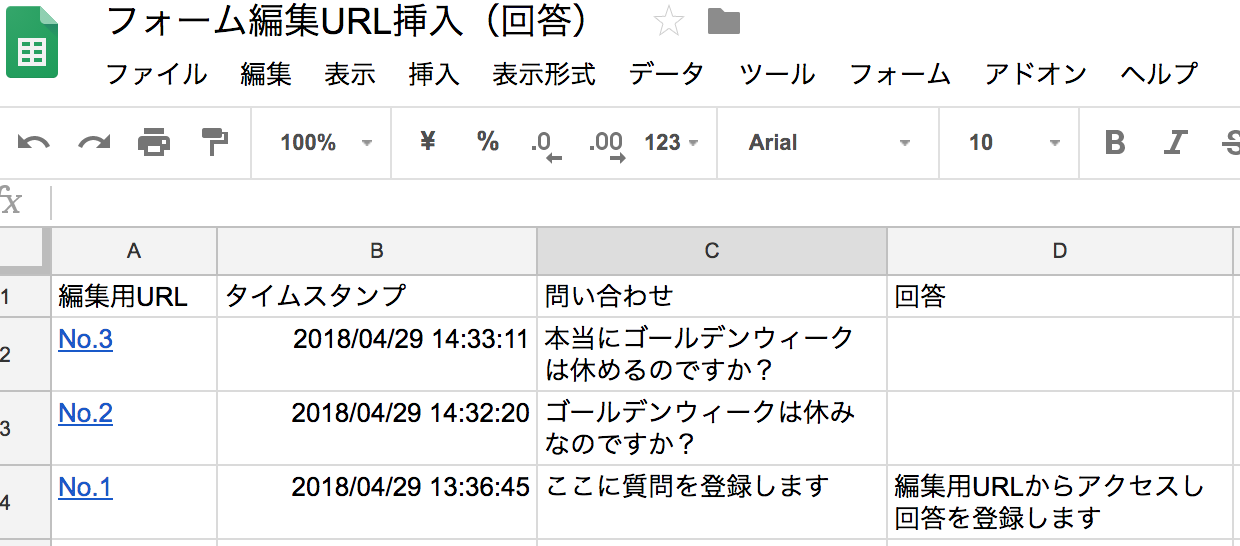Click into the formula bar

[x=645, y=204]
